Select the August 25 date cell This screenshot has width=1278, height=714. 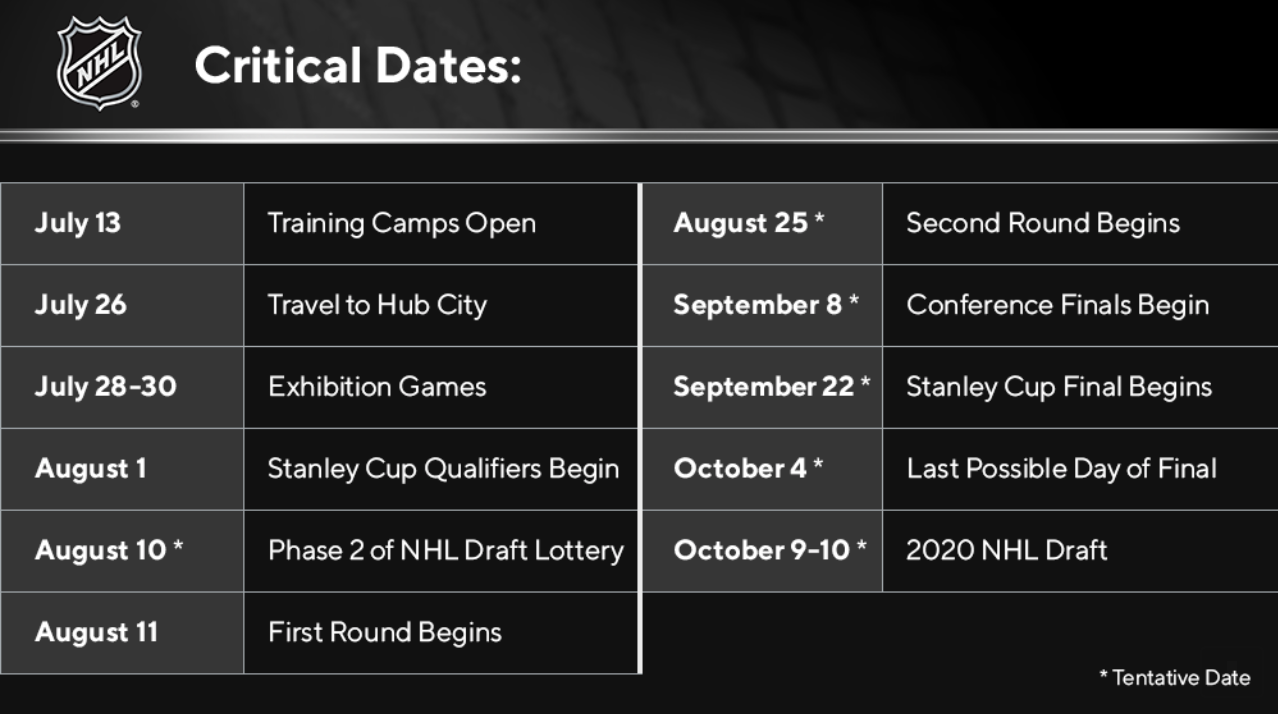[x=762, y=223]
